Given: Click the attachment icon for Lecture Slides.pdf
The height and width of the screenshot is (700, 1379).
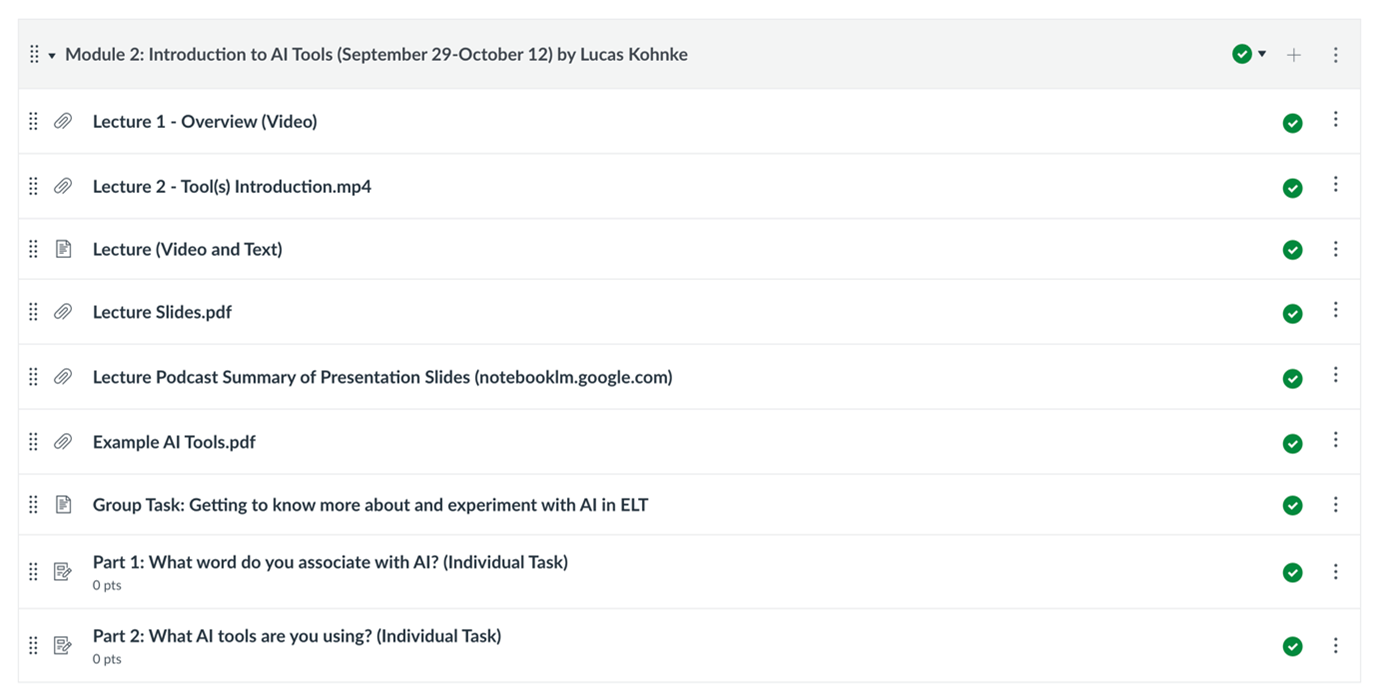Looking at the screenshot, I should (63, 312).
